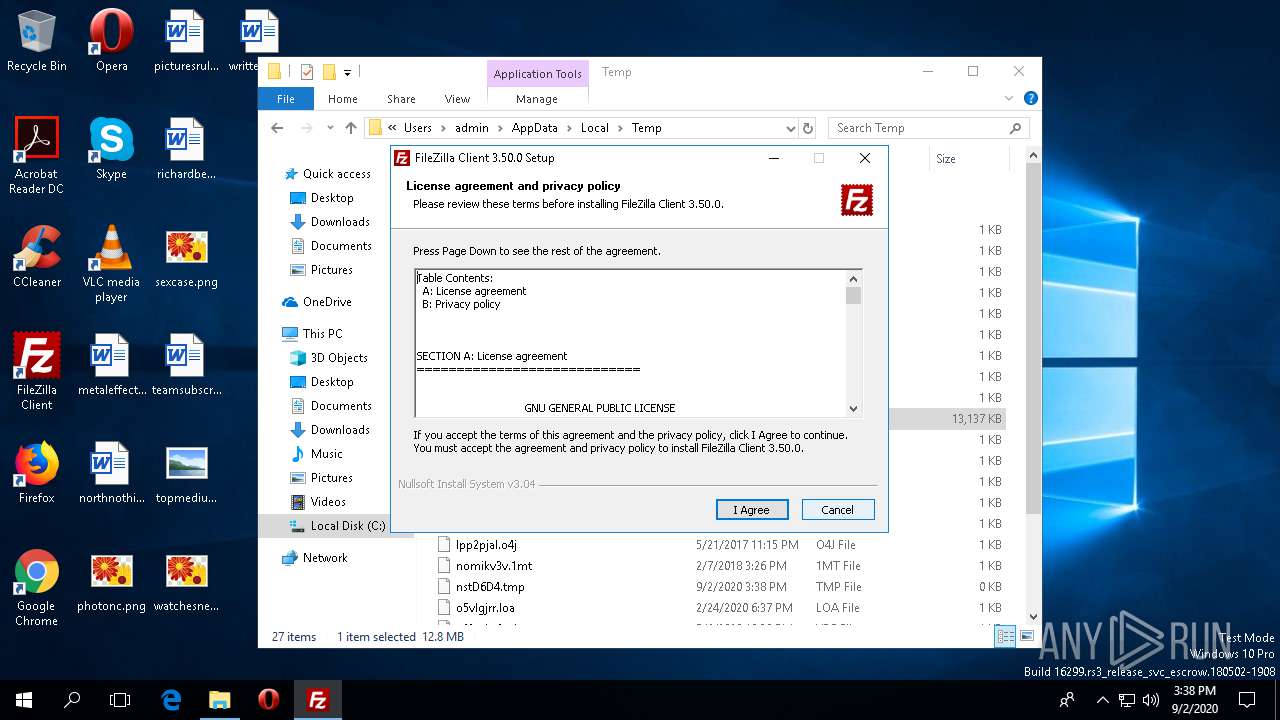The height and width of the screenshot is (720, 1280).
Task: Select file nstD6D4.tmp
Action: [490, 587]
